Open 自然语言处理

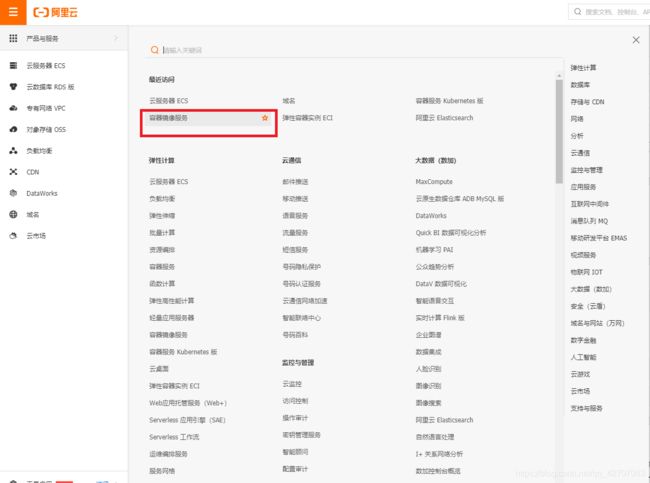435,437
